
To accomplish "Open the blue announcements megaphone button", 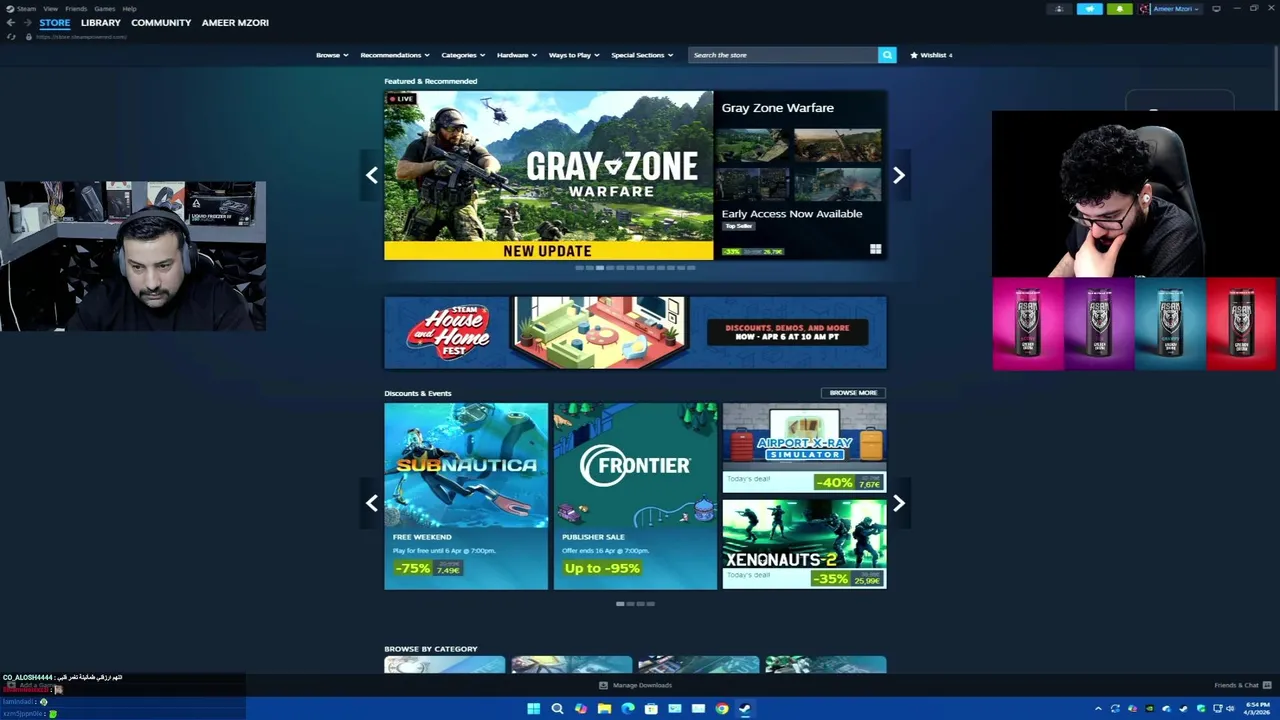I will [1089, 9].
